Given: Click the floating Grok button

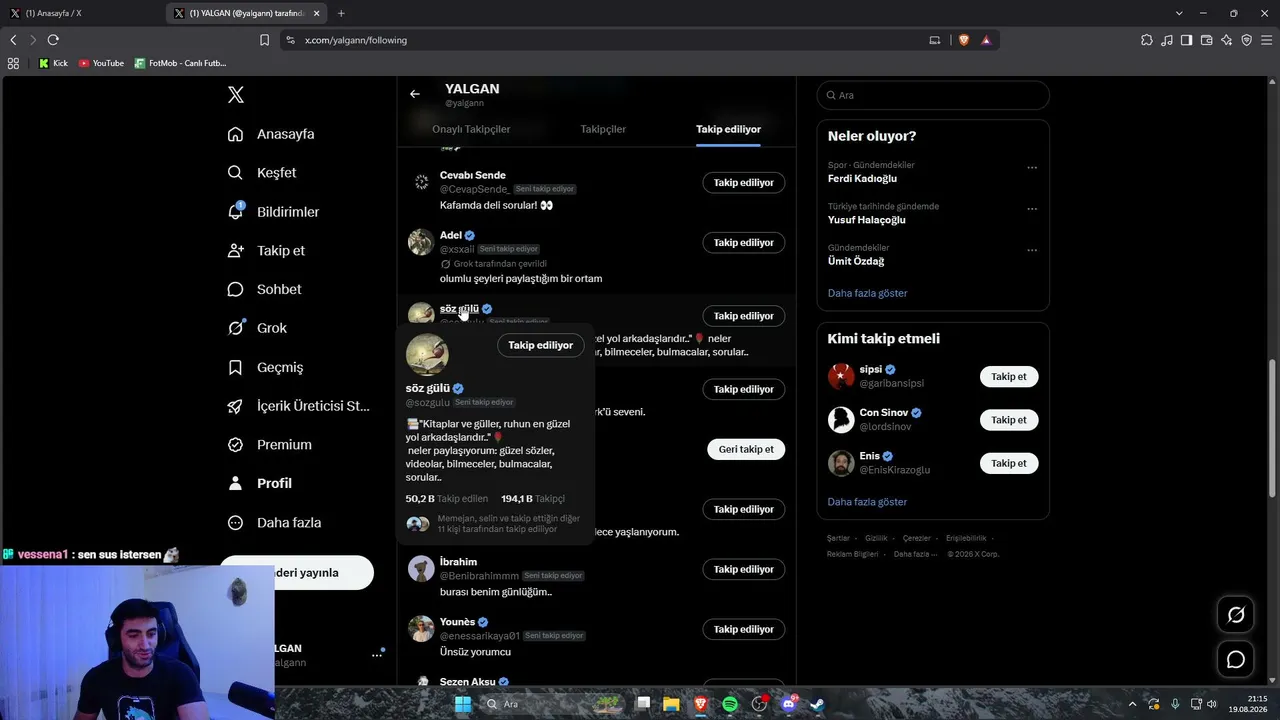Looking at the screenshot, I should 1236,615.
